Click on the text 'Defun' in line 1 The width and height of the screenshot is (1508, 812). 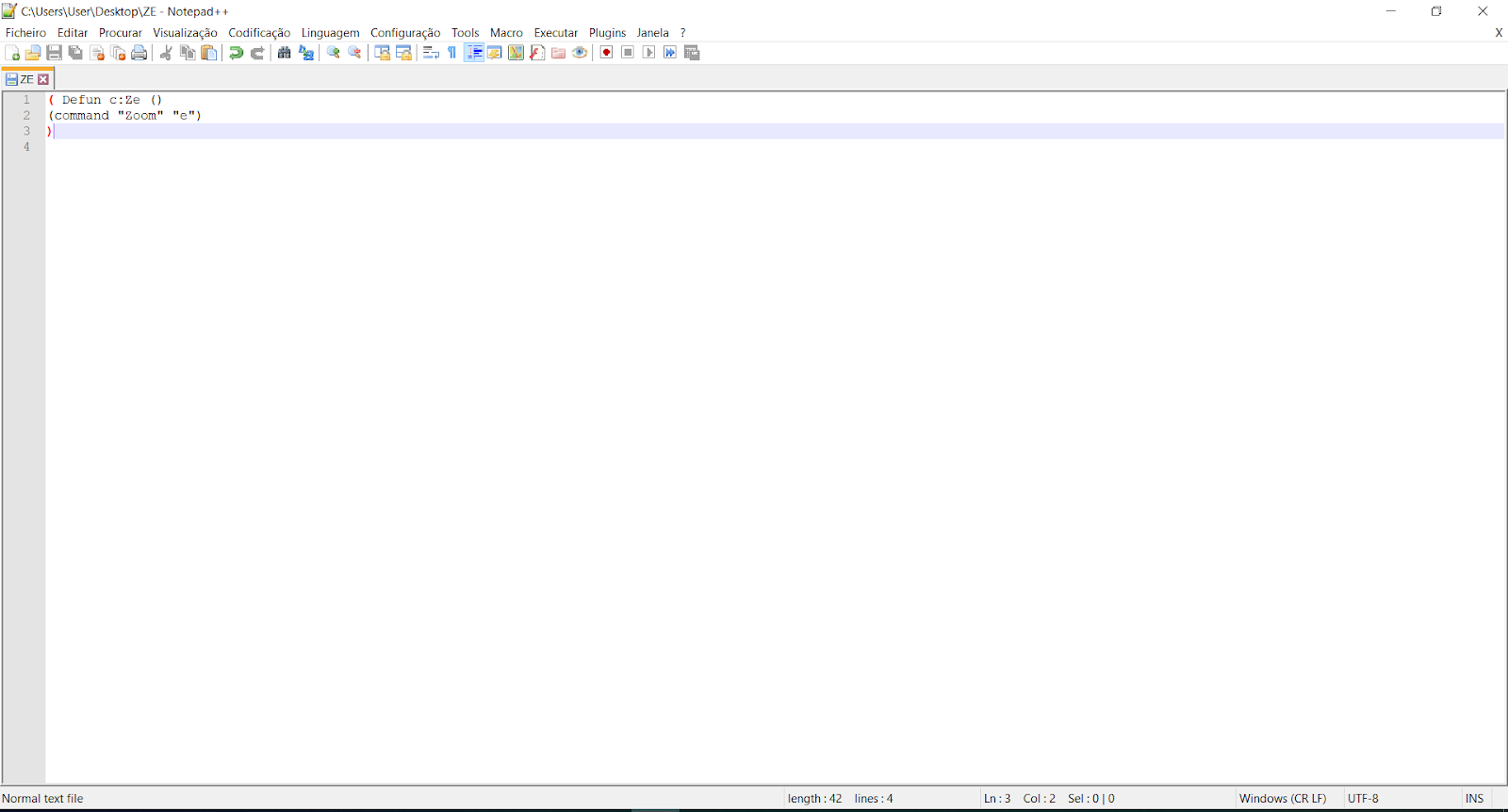[82, 100]
